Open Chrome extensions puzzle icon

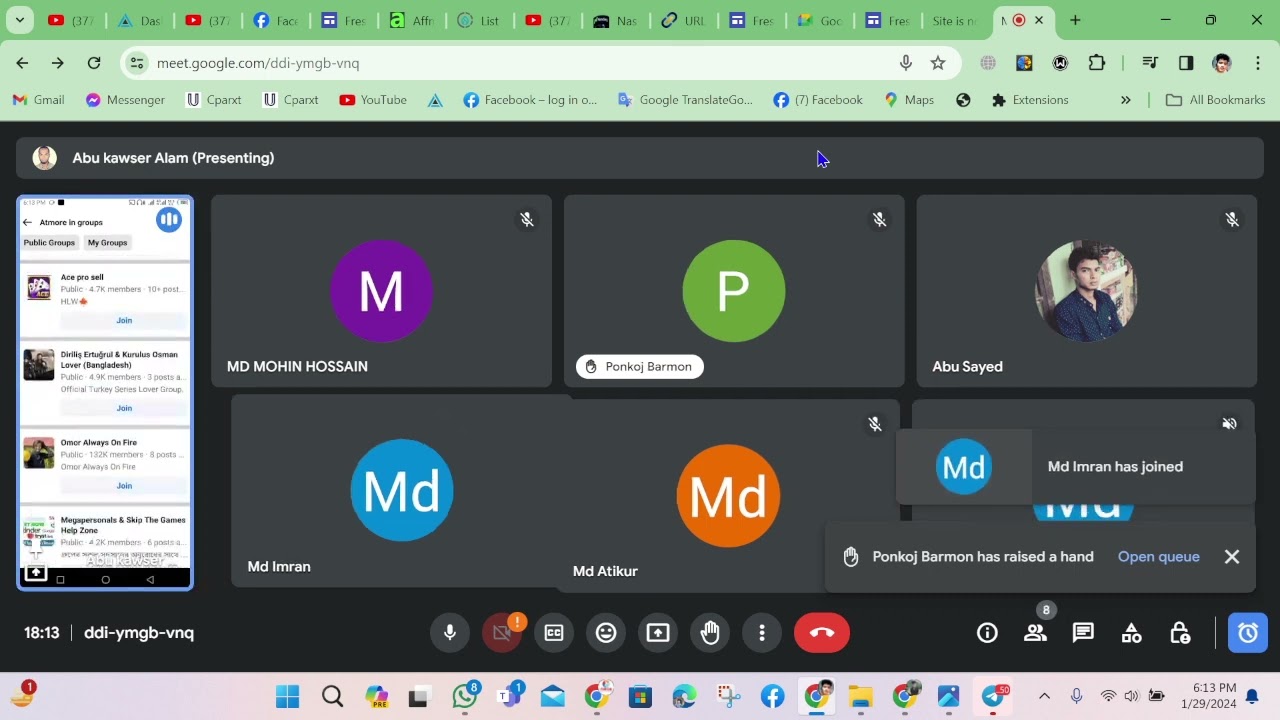tap(1097, 63)
